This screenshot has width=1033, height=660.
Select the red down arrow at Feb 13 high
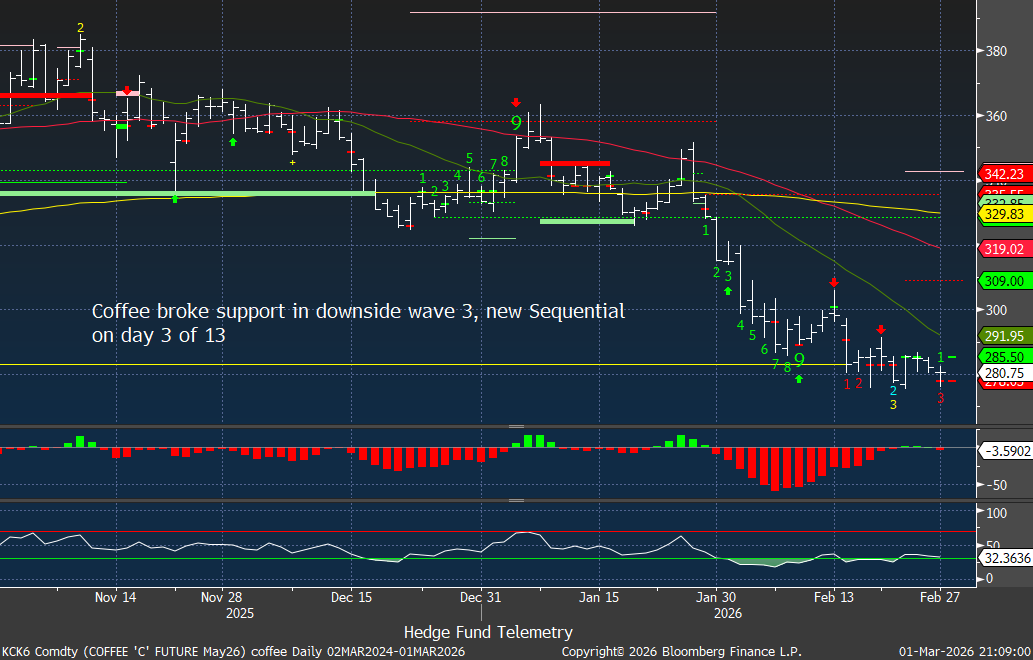834,283
